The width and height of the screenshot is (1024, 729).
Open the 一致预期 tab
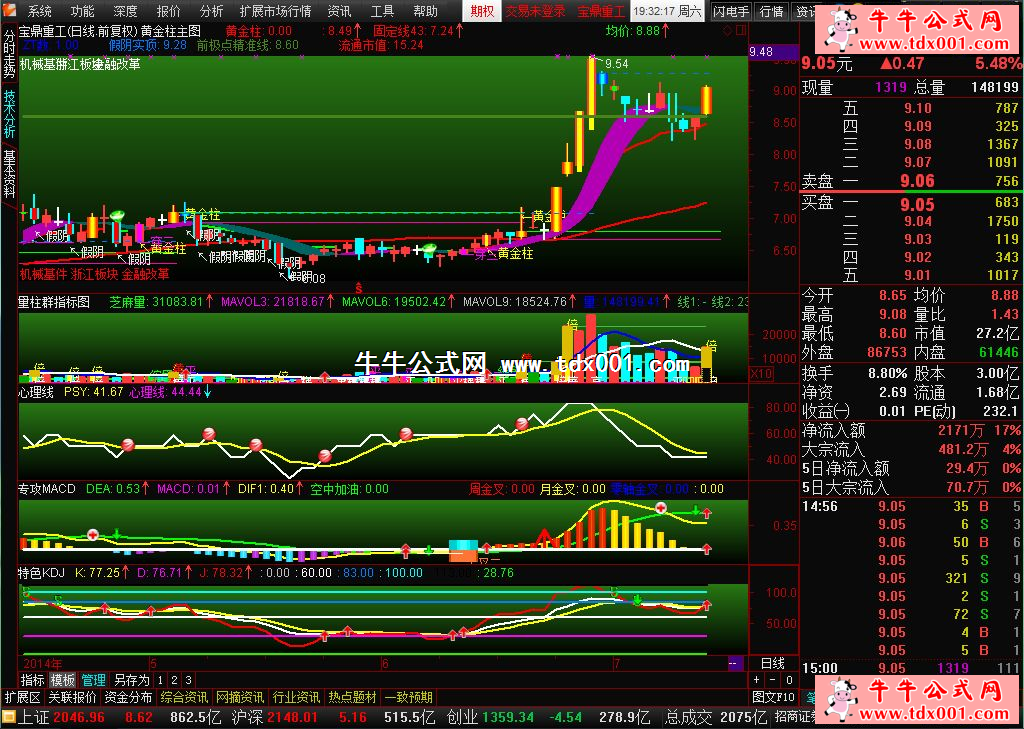tap(408, 697)
